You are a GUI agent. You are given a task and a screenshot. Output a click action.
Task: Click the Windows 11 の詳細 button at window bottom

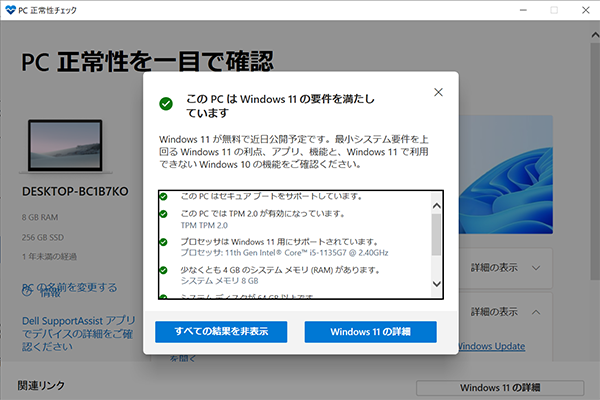click(500, 388)
